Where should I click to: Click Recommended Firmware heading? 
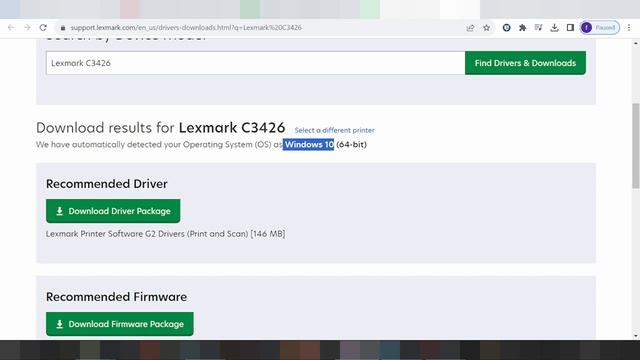[116, 297]
